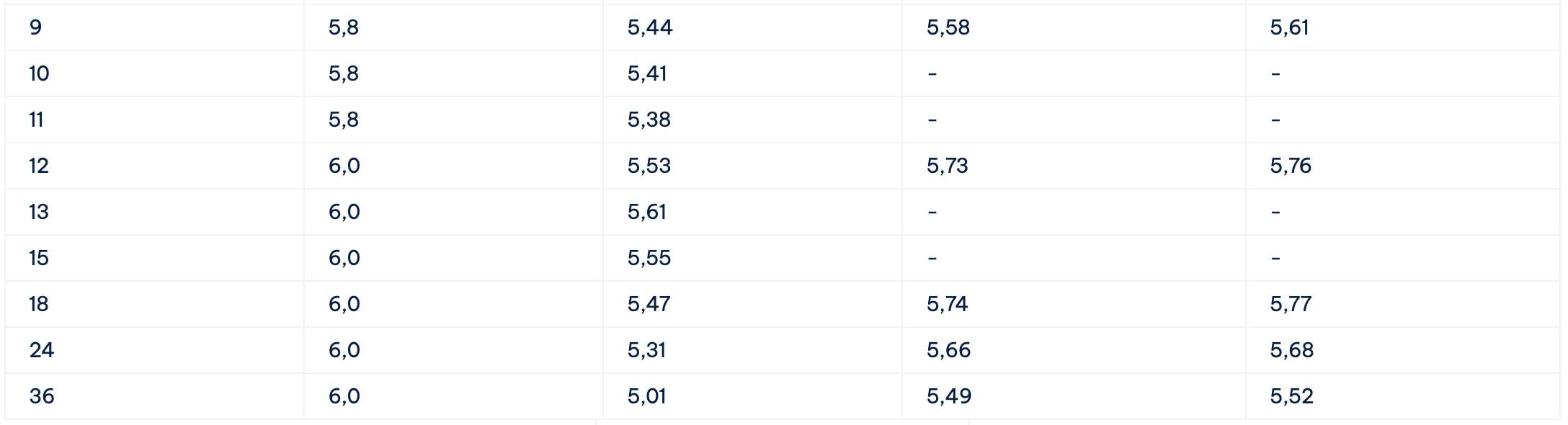Click the 5,49 table cell
Image resolution: width=1568 pixels, height=425 pixels.
click(x=1074, y=396)
